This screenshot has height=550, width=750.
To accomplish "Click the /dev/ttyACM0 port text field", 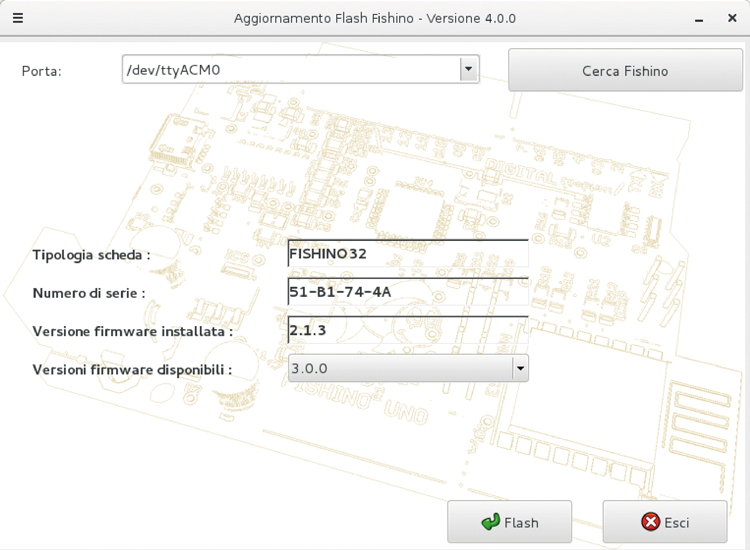I will (290, 69).
